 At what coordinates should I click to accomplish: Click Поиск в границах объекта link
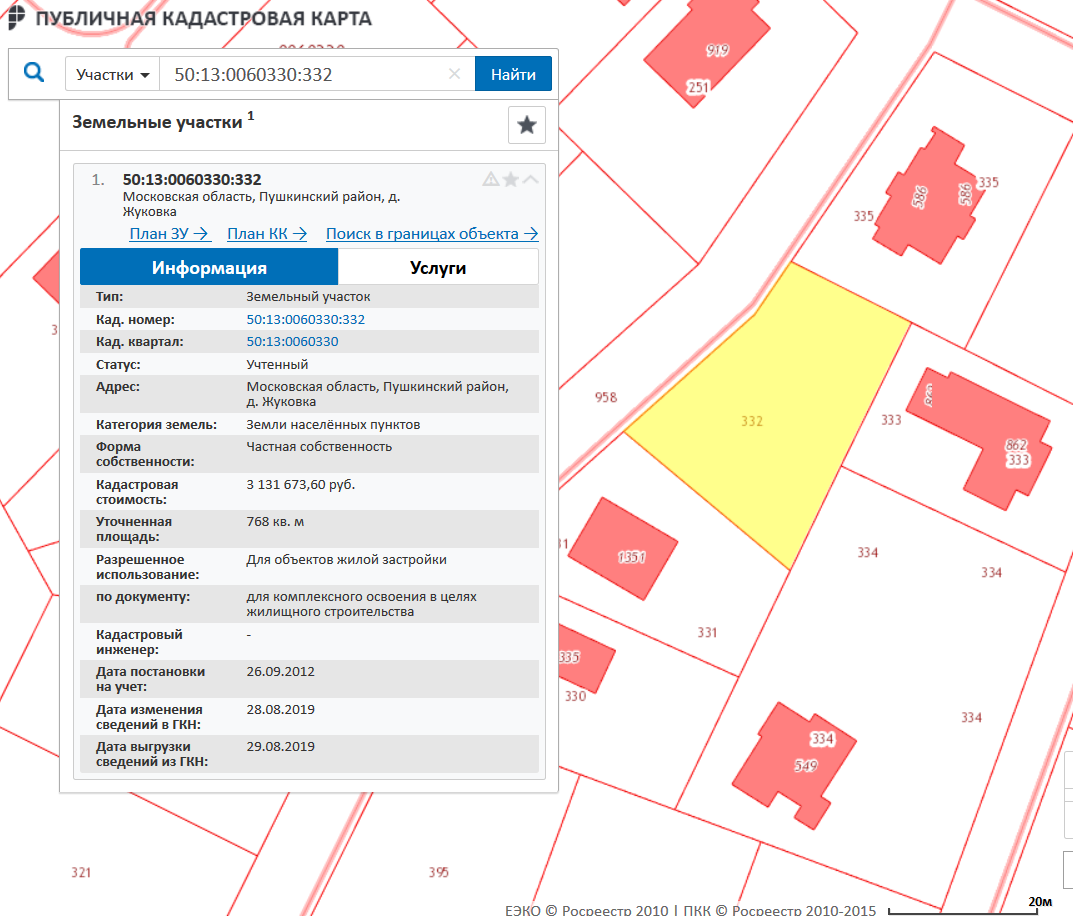[x=432, y=234]
